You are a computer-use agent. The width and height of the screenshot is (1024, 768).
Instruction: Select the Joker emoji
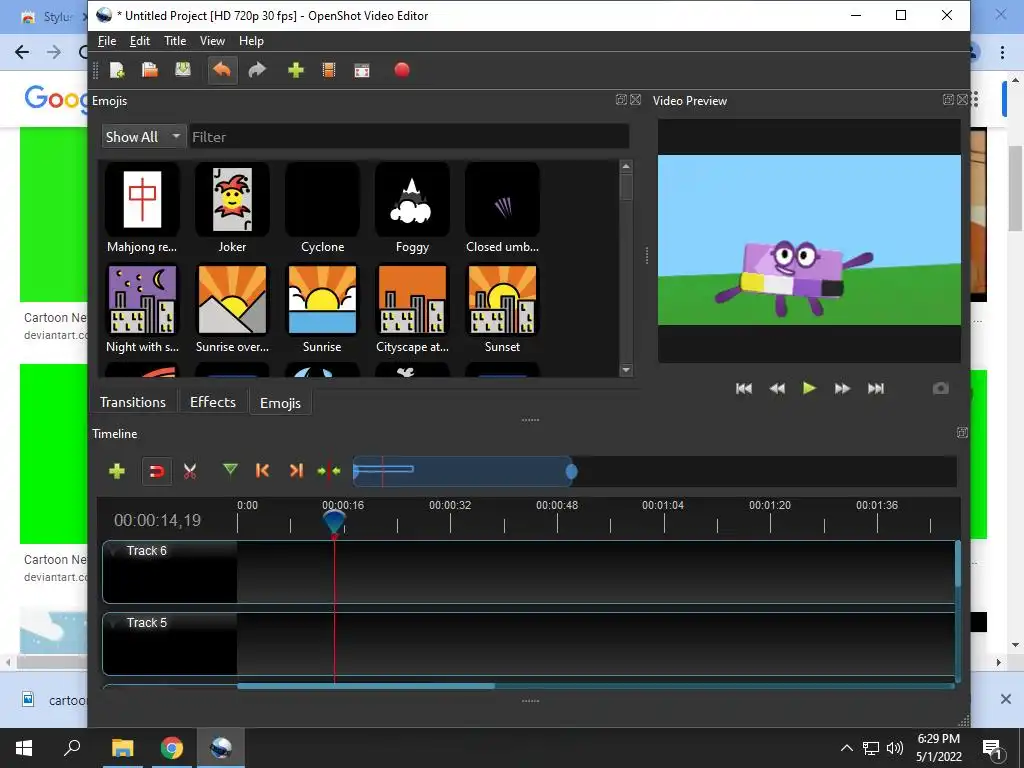[232, 209]
